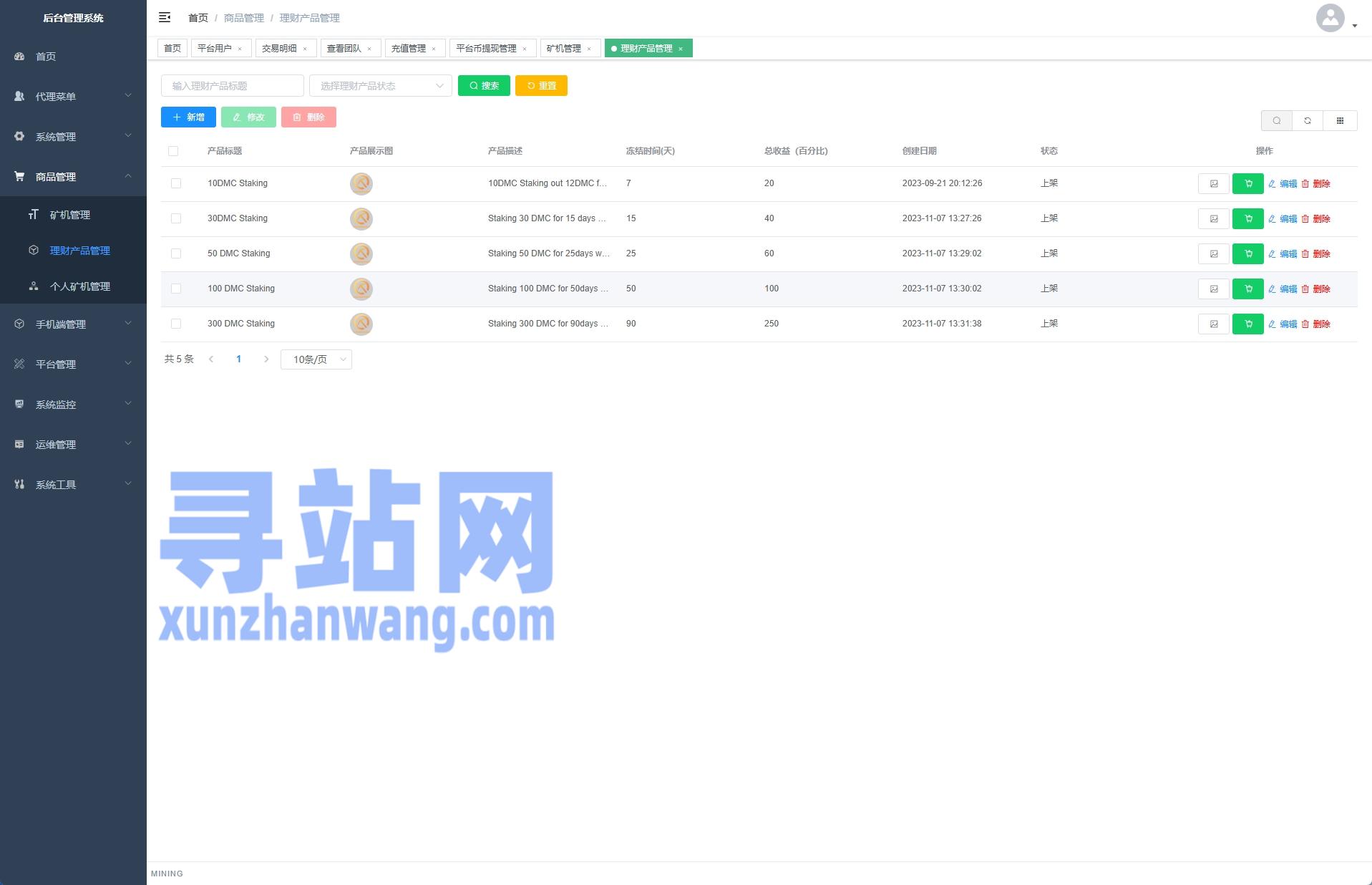Screen dimensions: 1372x885
Task: Toggle select-all checkbox in table header
Action: tap(173, 151)
